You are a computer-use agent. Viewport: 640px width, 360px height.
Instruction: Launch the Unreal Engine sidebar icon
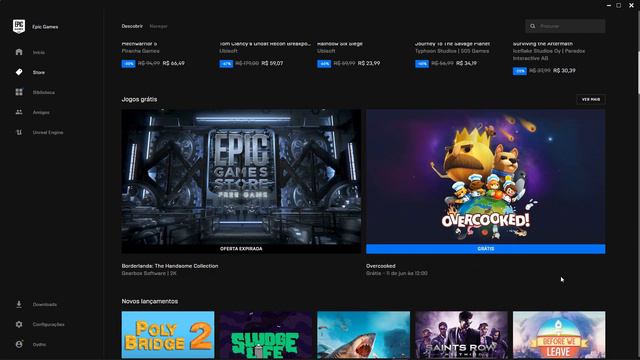[19, 132]
